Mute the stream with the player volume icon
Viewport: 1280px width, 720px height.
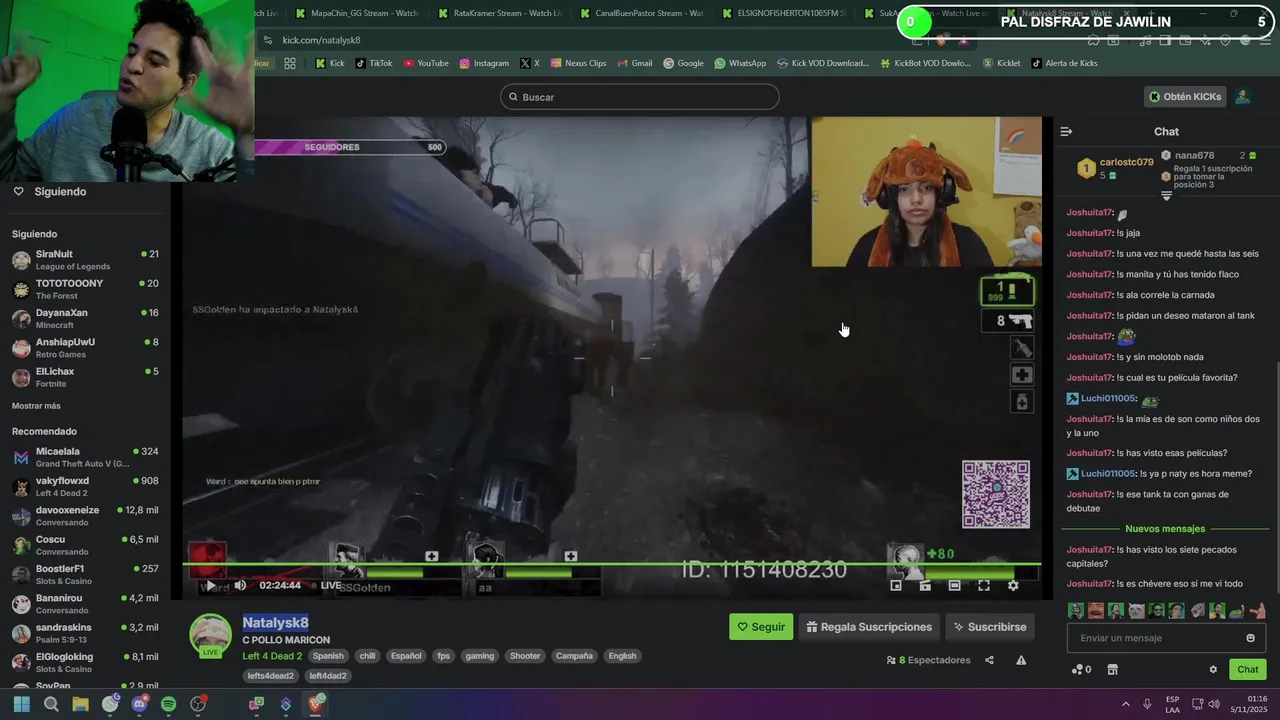pos(240,586)
